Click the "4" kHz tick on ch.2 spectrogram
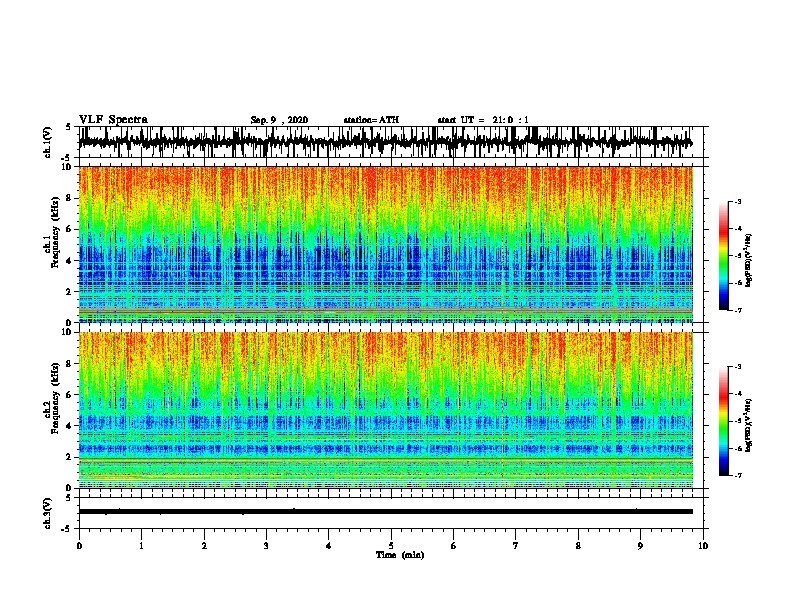This screenshot has width=792, height=612. pyautogui.click(x=69, y=426)
